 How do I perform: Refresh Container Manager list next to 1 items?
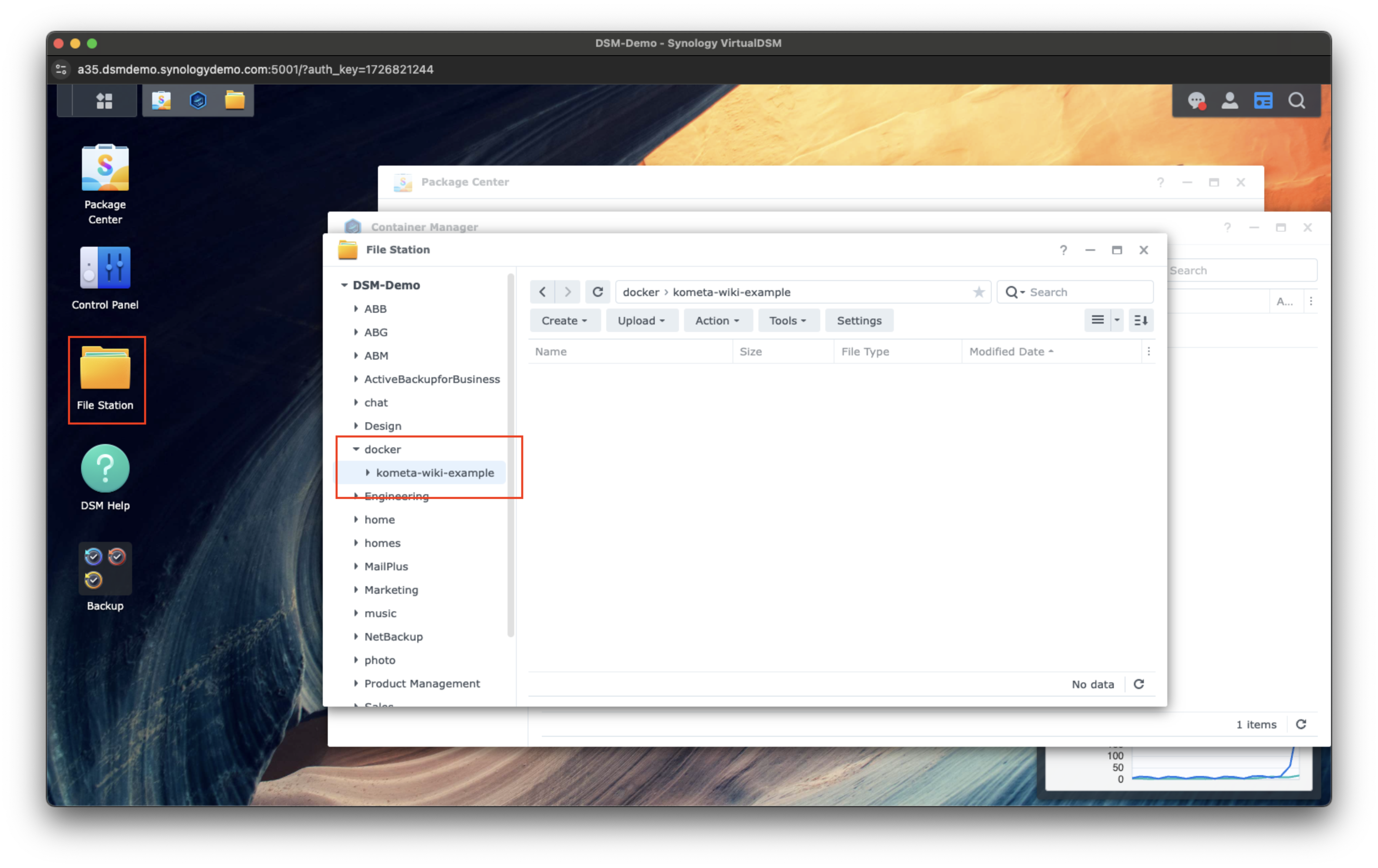(1301, 724)
